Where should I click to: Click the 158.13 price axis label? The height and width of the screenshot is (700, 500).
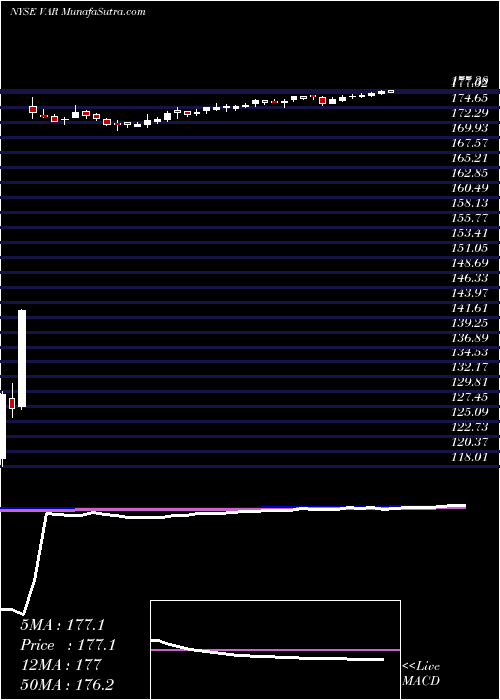pyautogui.click(x=469, y=203)
